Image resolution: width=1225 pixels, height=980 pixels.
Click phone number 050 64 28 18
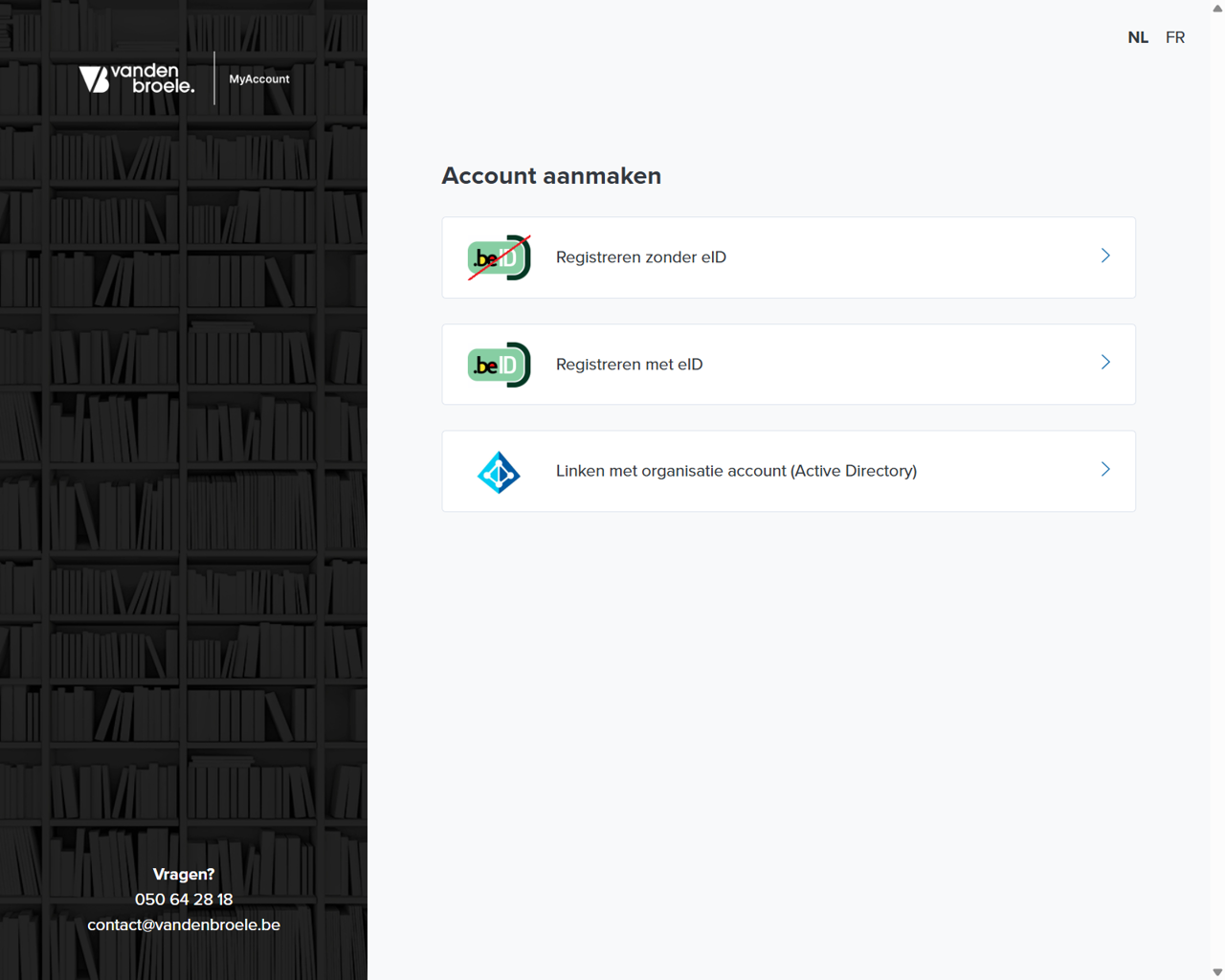(x=184, y=900)
